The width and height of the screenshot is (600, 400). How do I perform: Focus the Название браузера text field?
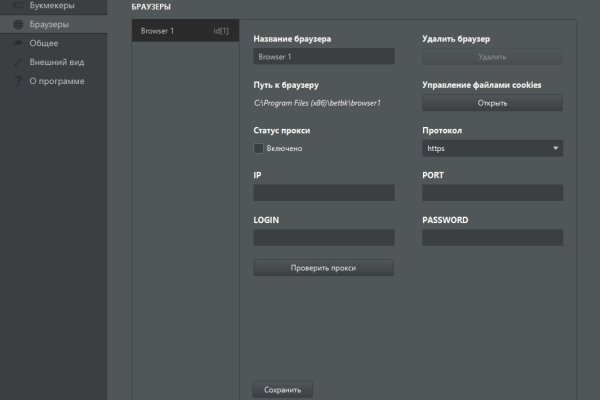click(x=323, y=57)
